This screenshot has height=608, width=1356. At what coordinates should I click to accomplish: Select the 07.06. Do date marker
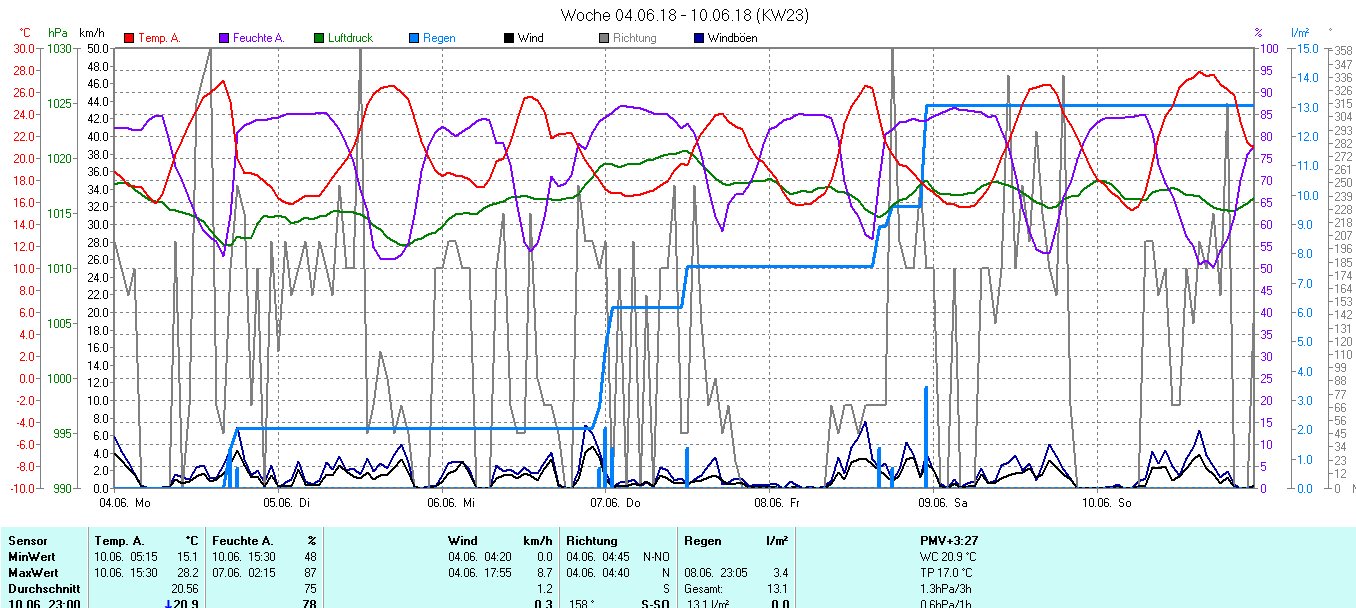pyautogui.click(x=615, y=503)
